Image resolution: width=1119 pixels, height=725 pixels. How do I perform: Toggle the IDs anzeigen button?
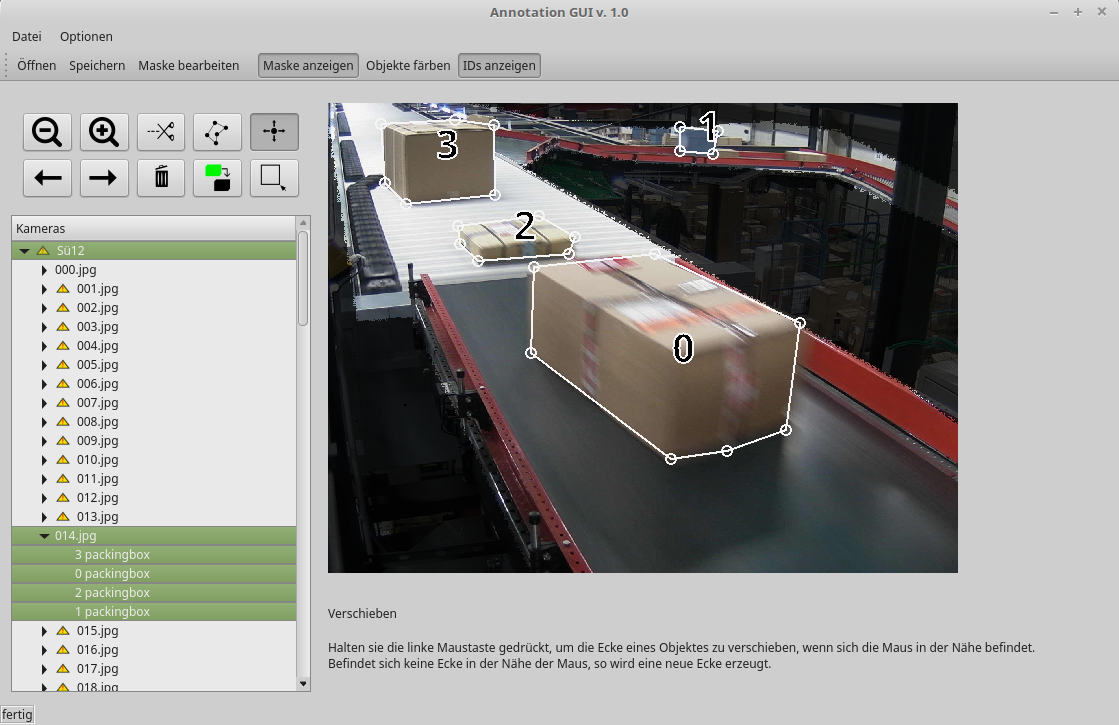click(499, 66)
